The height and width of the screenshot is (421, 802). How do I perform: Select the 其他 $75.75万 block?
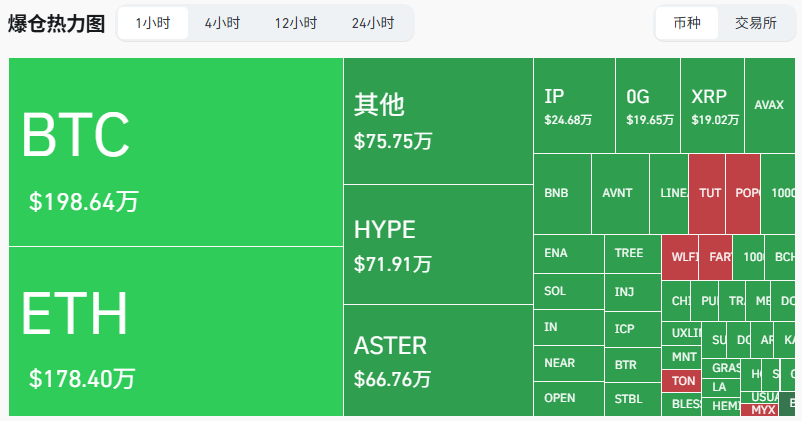438,121
